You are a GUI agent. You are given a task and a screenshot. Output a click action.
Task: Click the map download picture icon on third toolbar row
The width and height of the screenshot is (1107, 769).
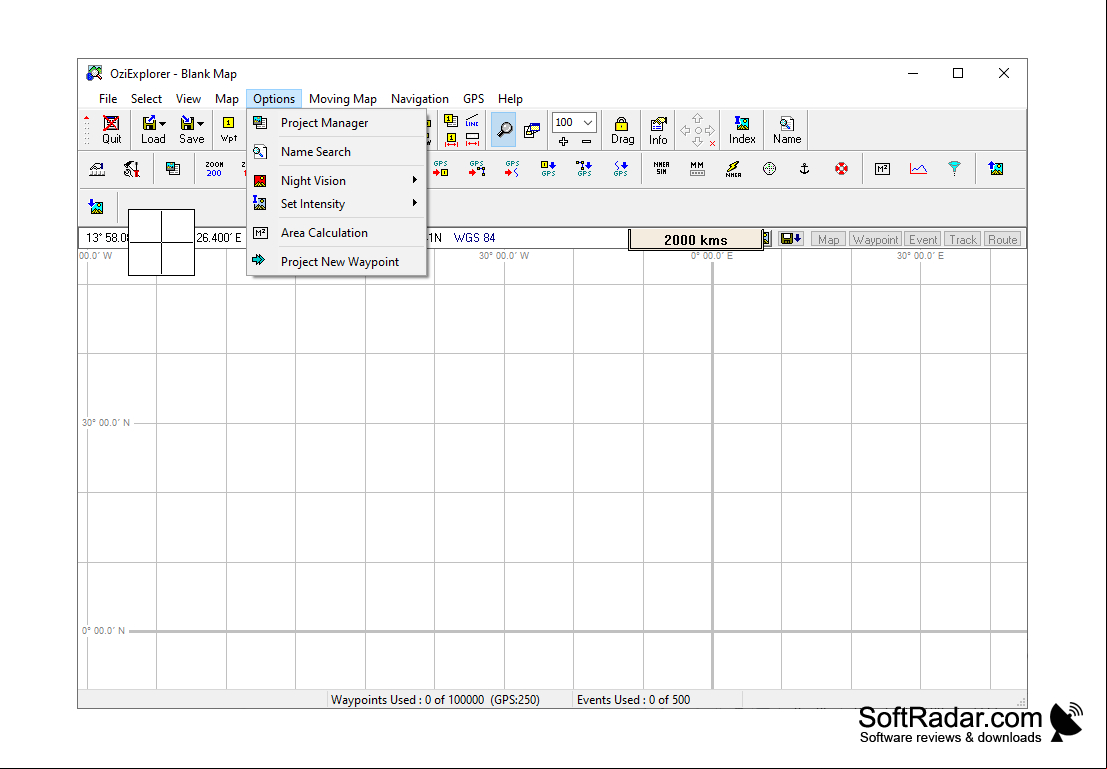click(x=96, y=206)
